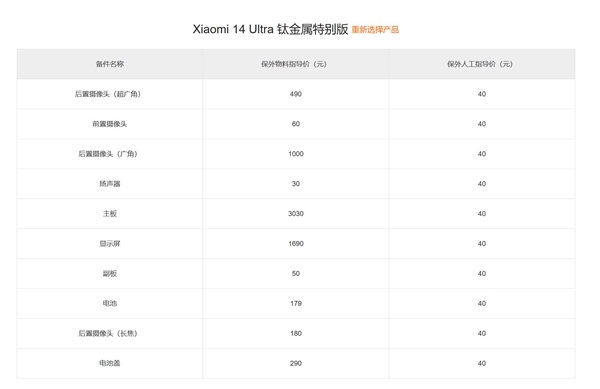Select the 后置摄像头（广角） row name
This screenshot has width=600, height=389.
pyautogui.click(x=108, y=154)
